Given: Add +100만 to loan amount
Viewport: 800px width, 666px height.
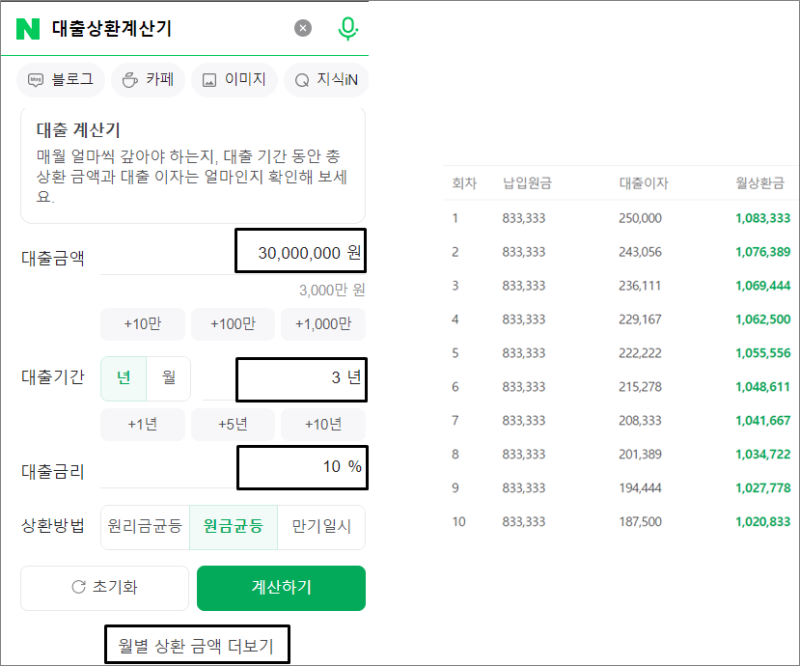Looking at the screenshot, I should (233, 324).
